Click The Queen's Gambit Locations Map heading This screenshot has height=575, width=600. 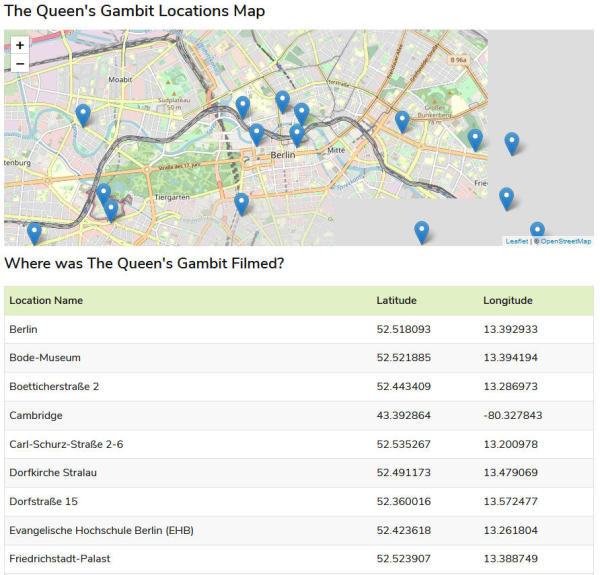point(134,11)
